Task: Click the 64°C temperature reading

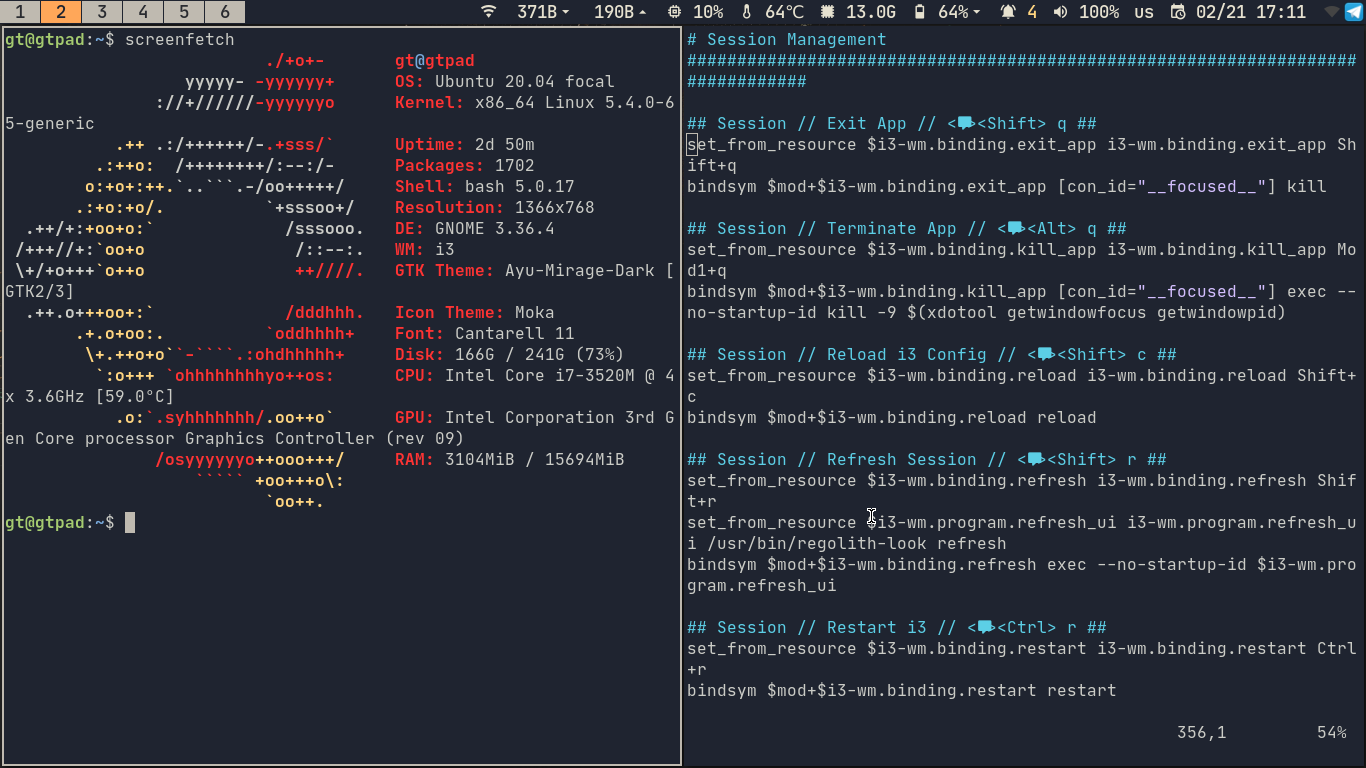Action: click(784, 12)
